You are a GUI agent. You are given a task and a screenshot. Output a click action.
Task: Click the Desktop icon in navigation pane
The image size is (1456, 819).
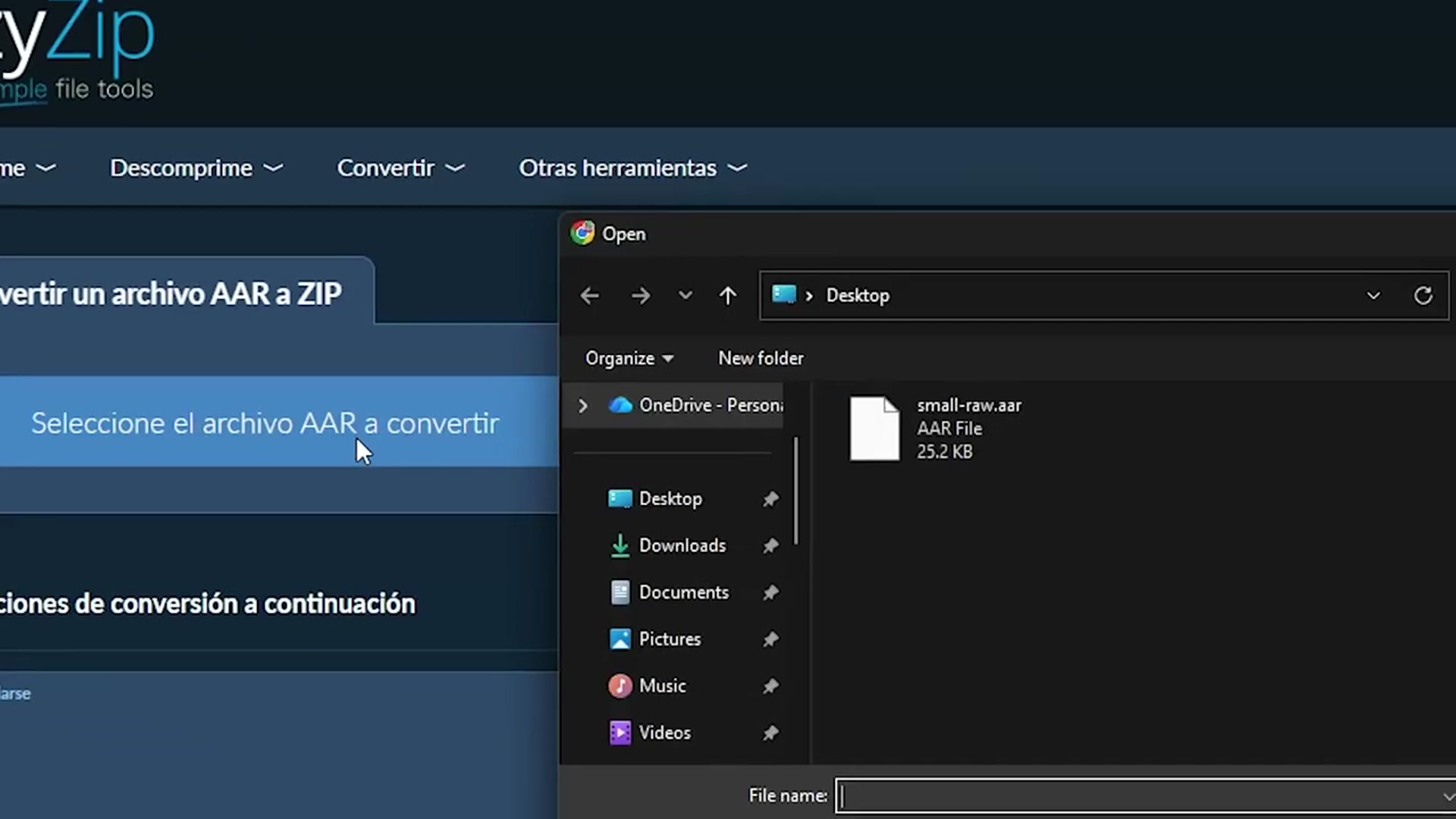point(620,498)
